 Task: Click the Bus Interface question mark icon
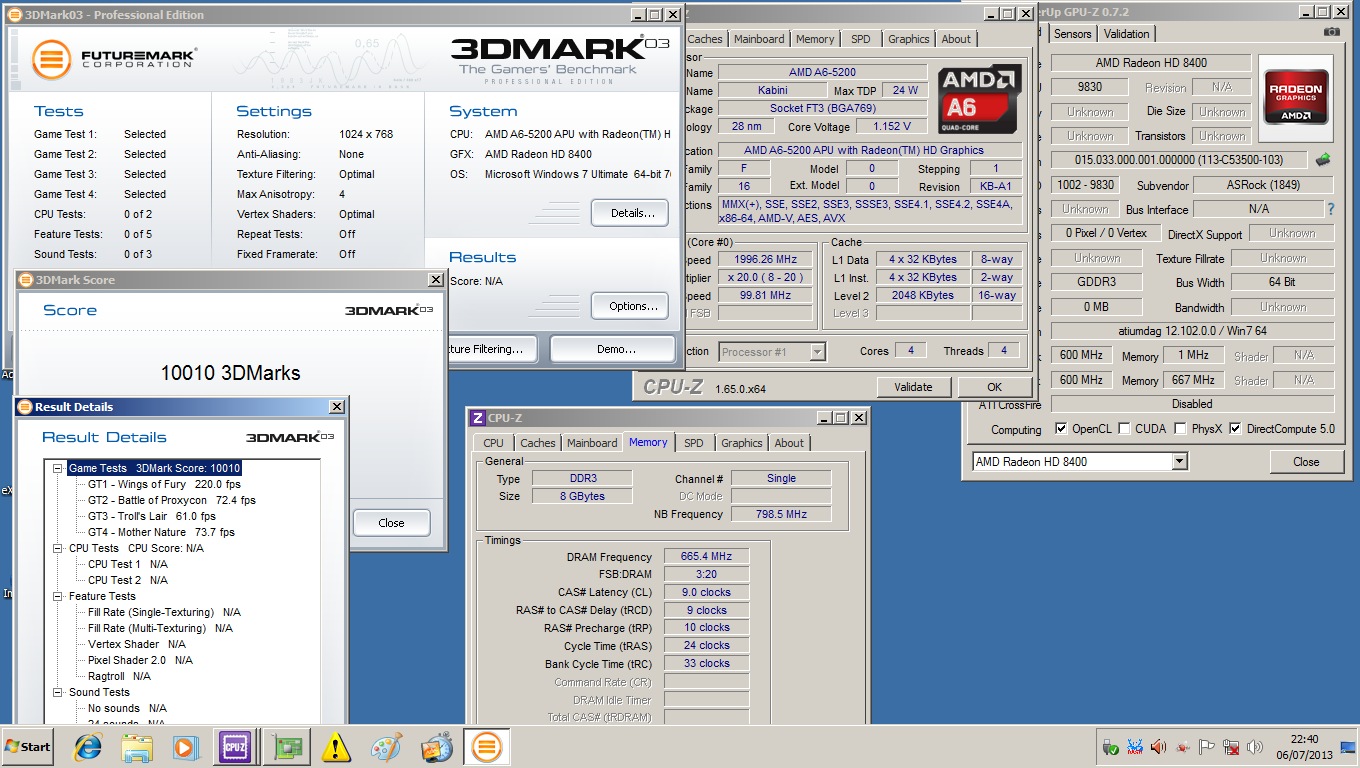click(1330, 209)
